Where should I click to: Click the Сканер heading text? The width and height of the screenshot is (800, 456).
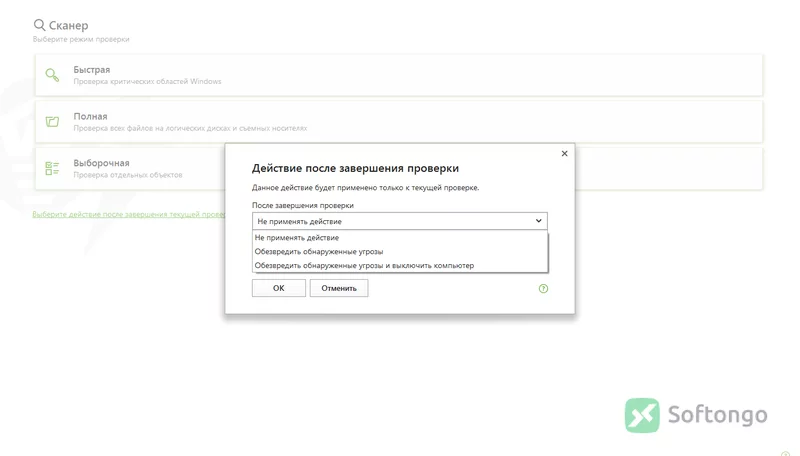coord(68,25)
